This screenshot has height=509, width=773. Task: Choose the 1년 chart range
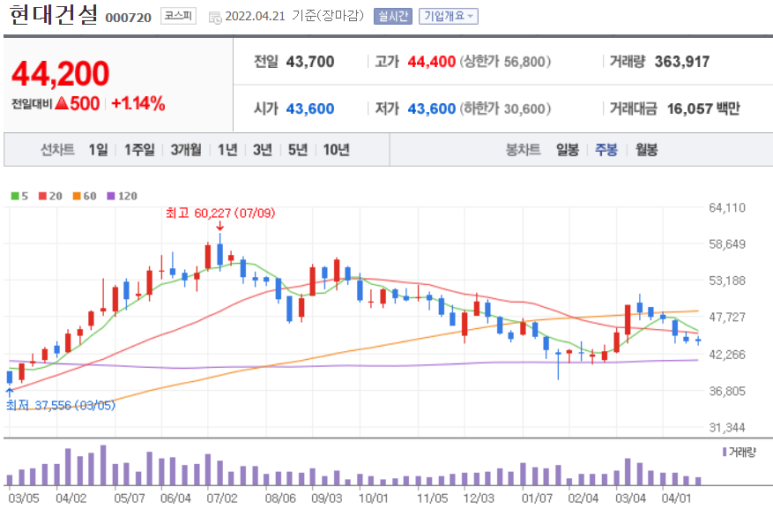228,150
